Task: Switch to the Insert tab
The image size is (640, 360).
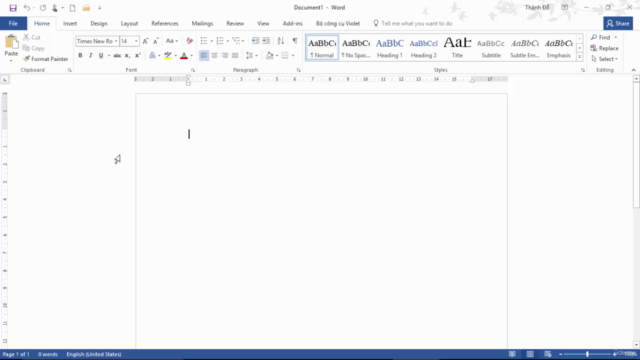Action: point(70,23)
